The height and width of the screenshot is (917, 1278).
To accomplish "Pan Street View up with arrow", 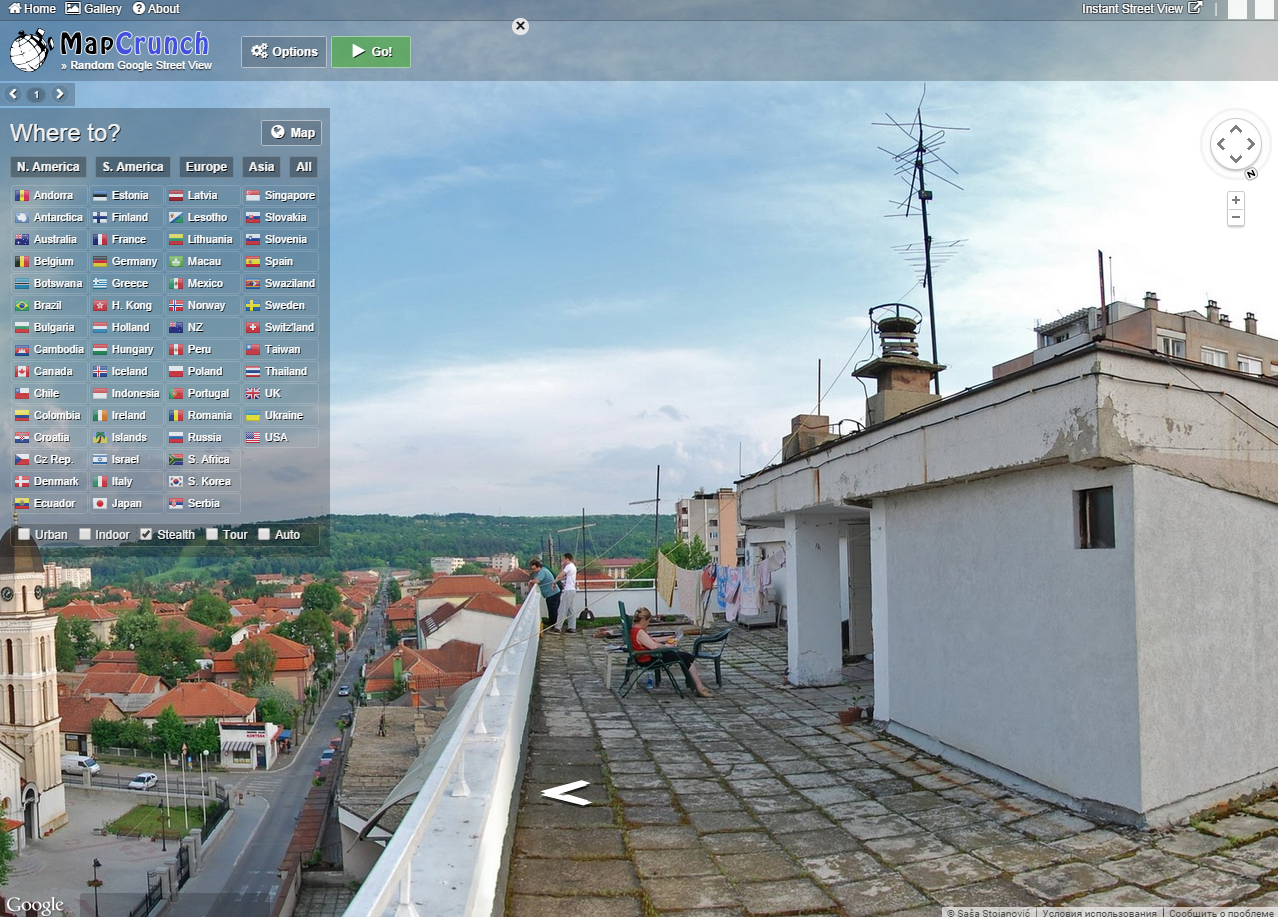I will tap(1236, 129).
